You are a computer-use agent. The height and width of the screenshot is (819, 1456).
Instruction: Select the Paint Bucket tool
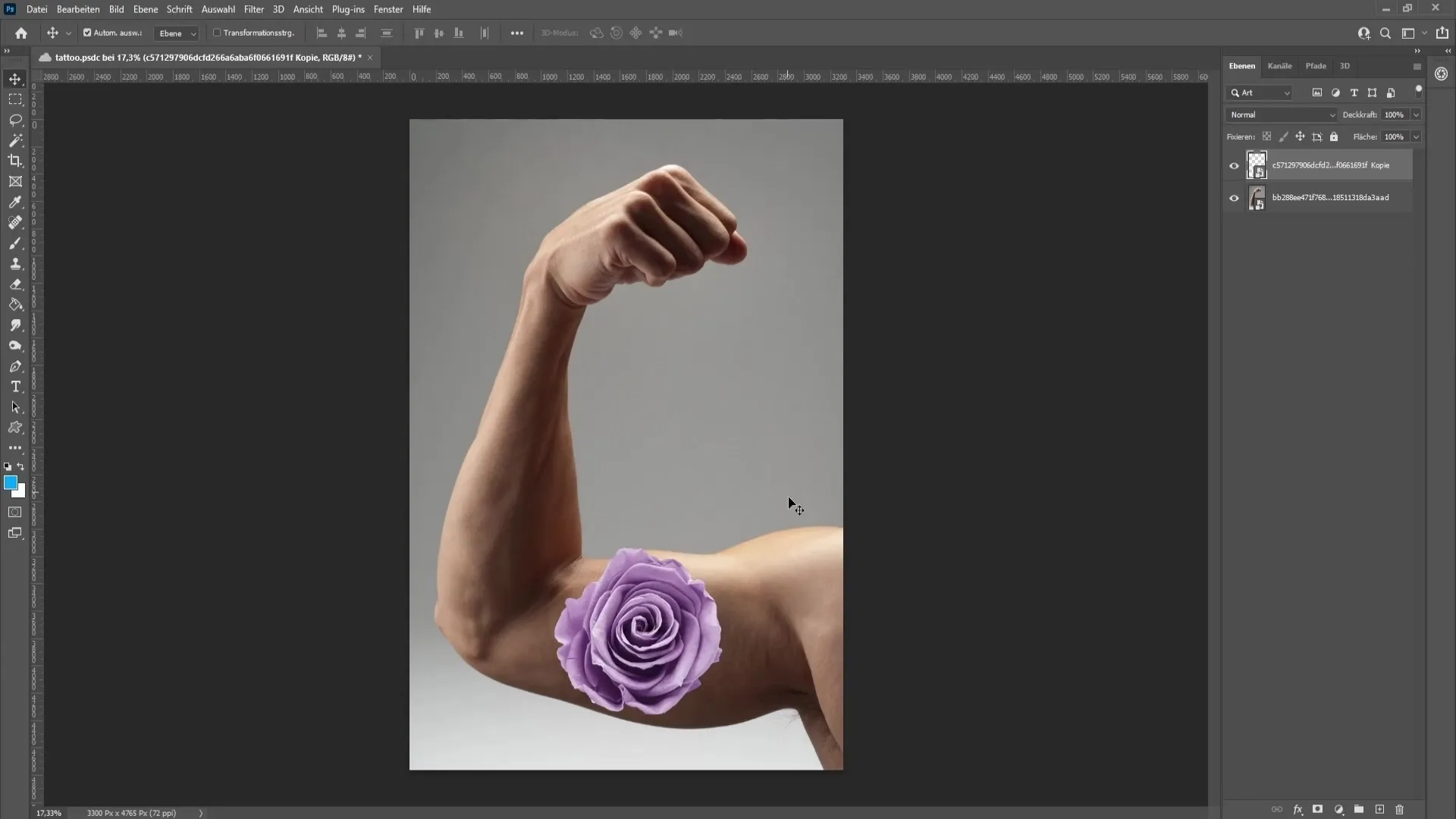tap(15, 305)
